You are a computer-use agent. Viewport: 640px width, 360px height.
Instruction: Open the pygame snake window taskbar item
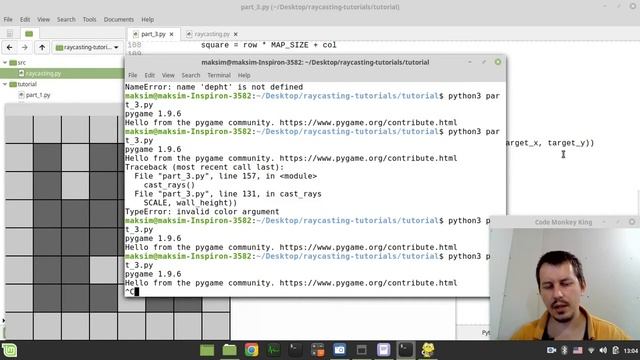coord(428,350)
